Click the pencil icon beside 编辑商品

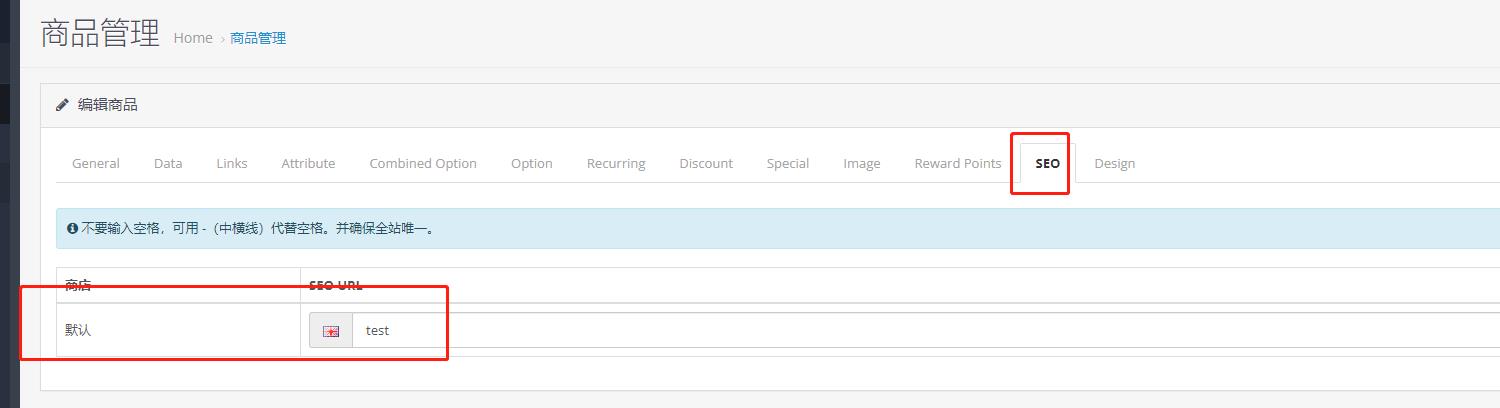click(x=62, y=105)
